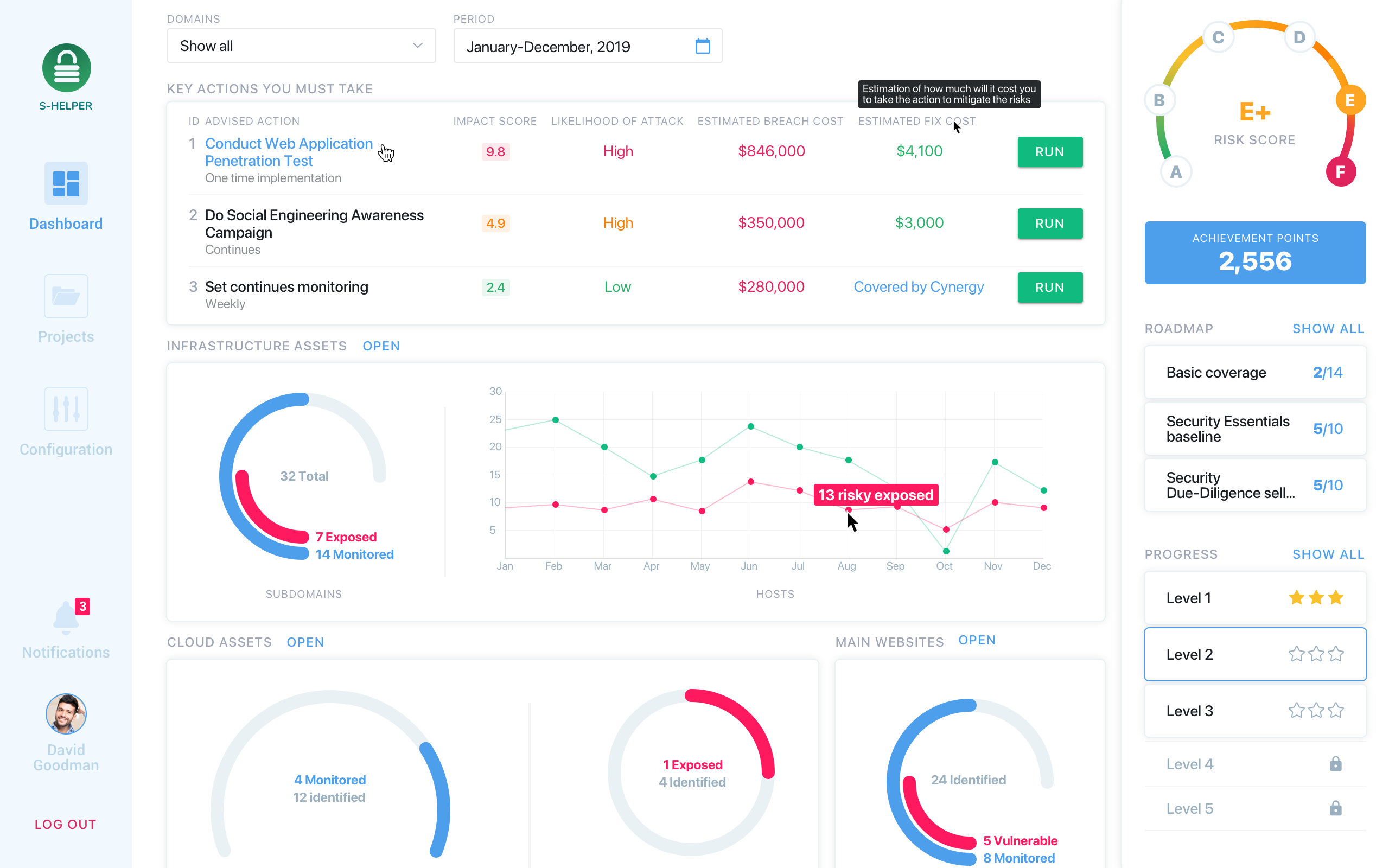Run Do Social Engineering Awareness Campaign
1389x868 pixels.
coord(1050,222)
